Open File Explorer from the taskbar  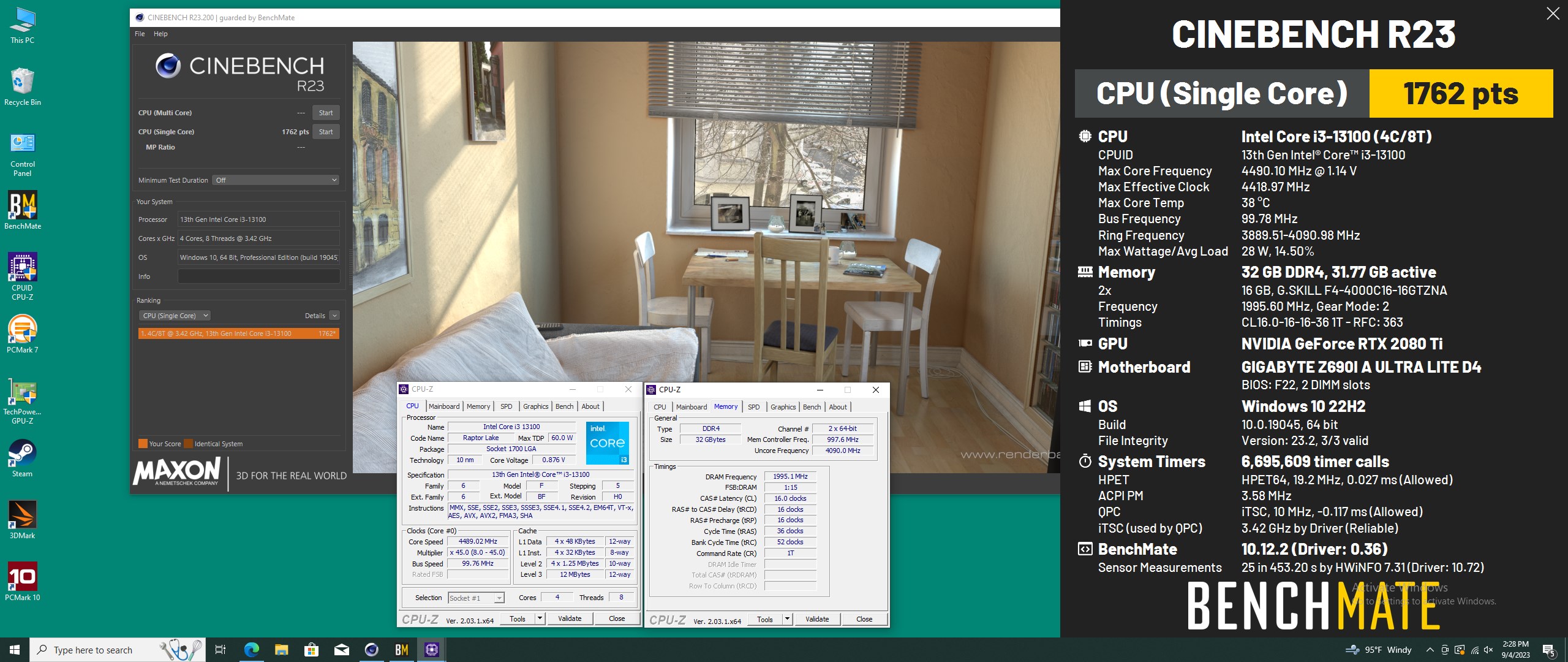(x=281, y=650)
